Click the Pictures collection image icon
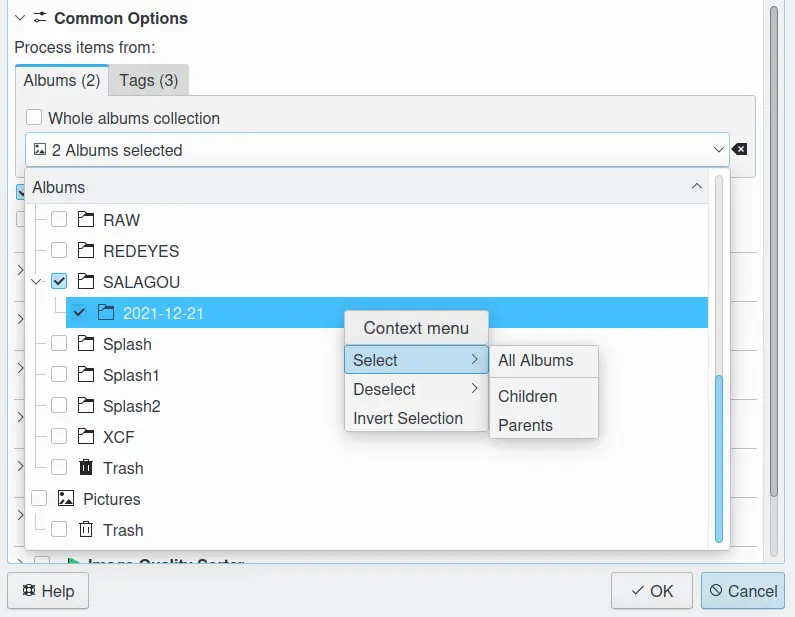Screen dimensions: 795x617 tap(66, 499)
